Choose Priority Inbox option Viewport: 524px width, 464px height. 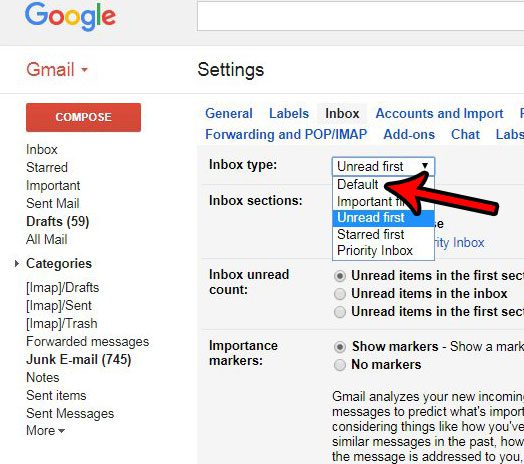[383, 251]
